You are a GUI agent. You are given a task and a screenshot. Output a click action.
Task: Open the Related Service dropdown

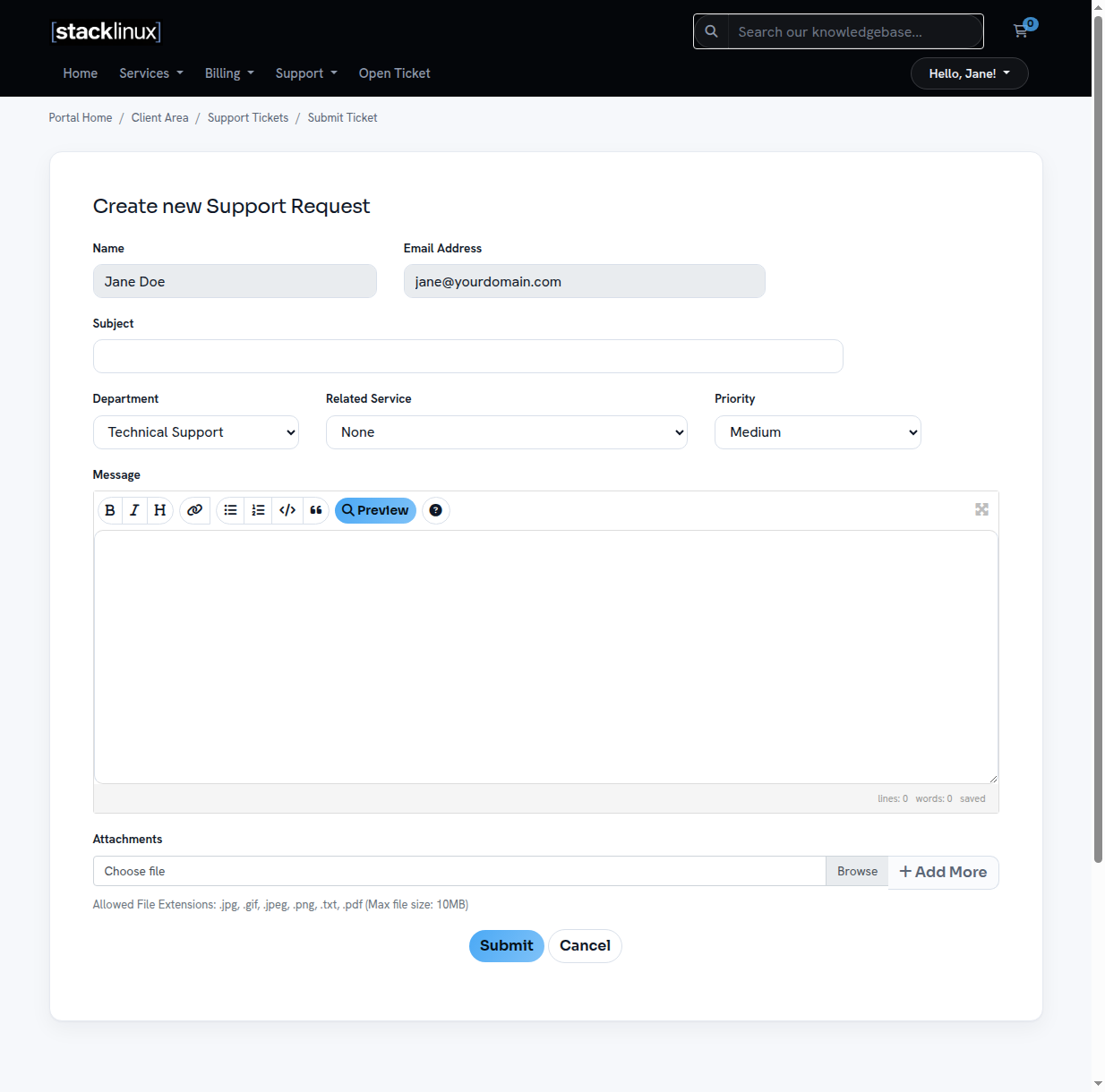pos(506,432)
